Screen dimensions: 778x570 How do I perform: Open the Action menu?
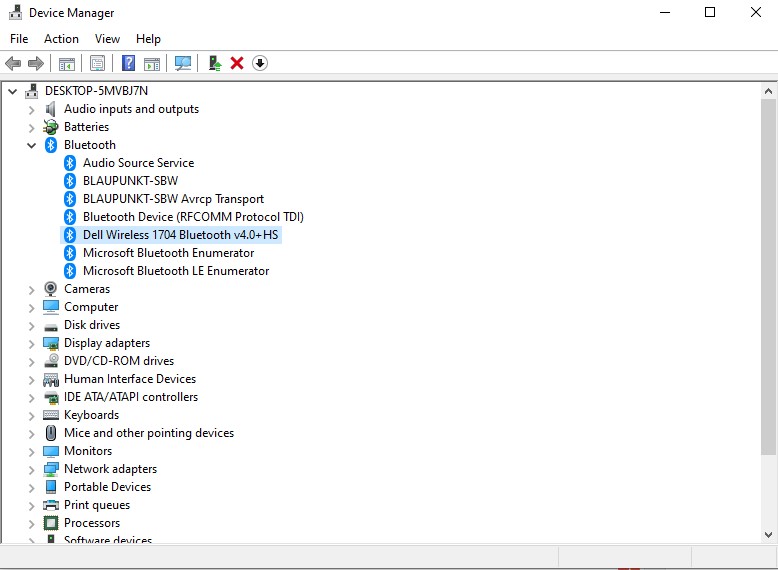click(x=61, y=39)
